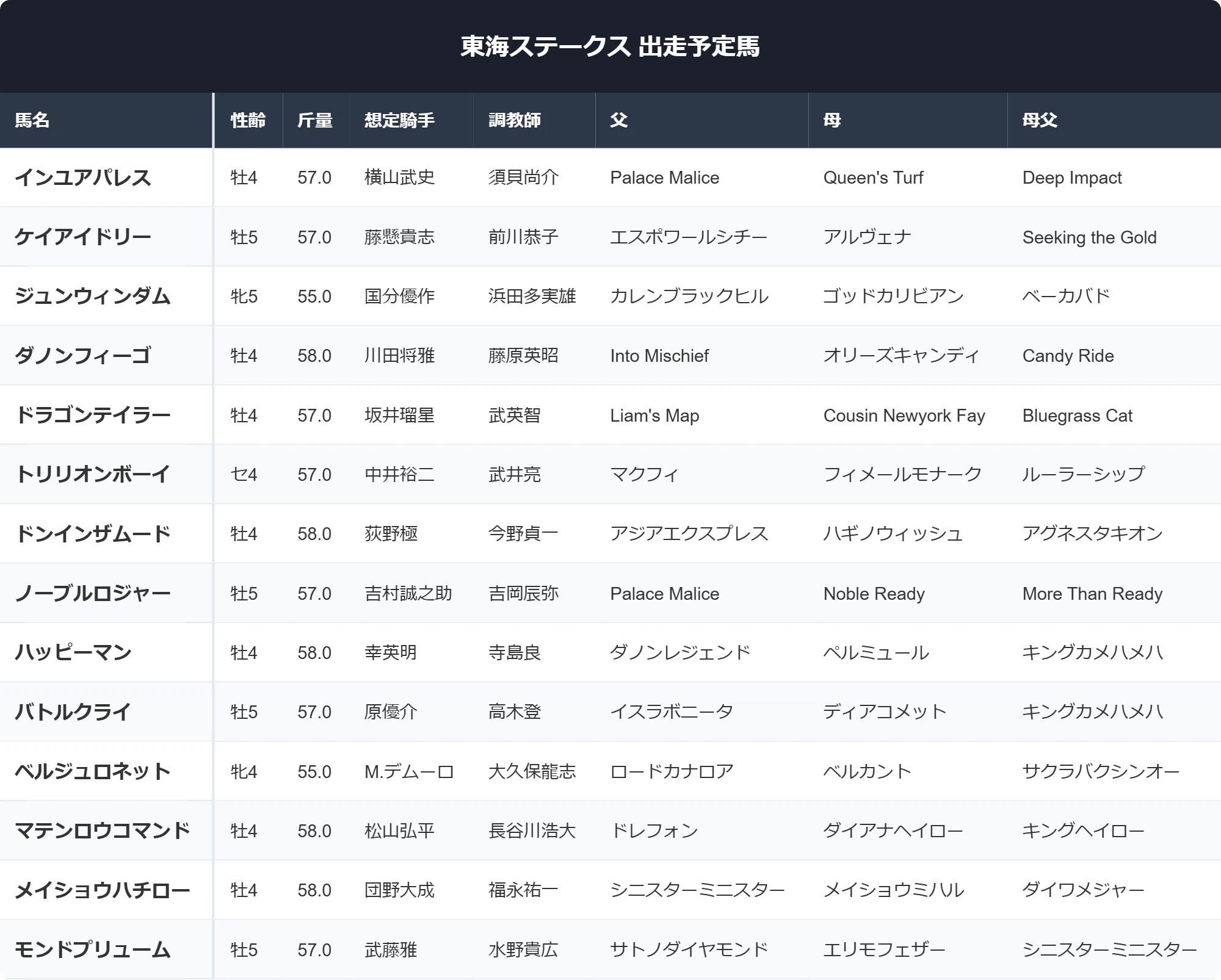Image resolution: width=1221 pixels, height=980 pixels.
Task: Click sire Liam's Map
Action: click(x=654, y=415)
